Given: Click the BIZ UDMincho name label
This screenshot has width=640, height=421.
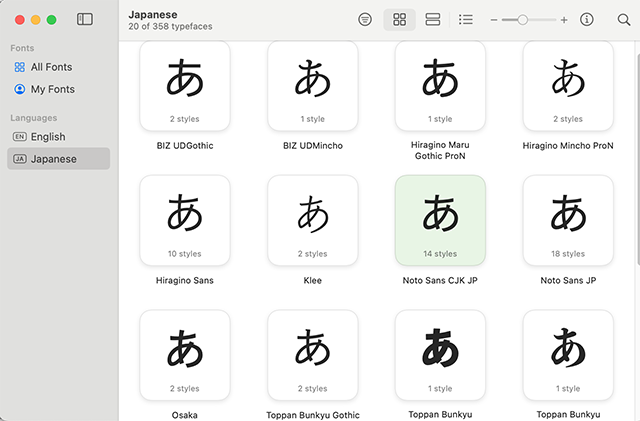Looking at the screenshot, I should 313,145.
